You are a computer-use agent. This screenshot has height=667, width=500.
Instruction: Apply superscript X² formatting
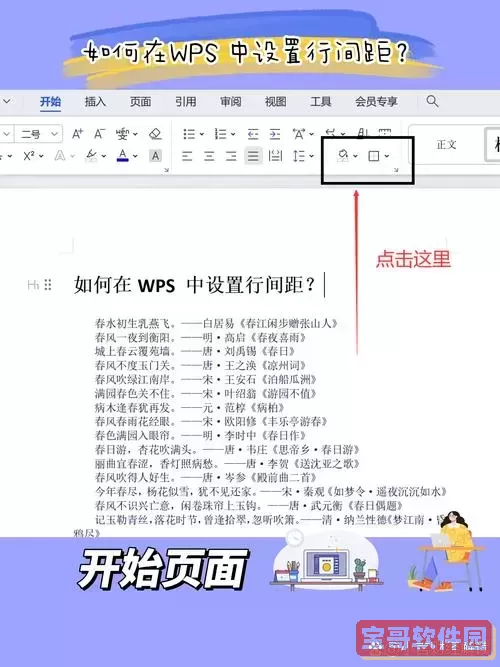(x=29, y=156)
